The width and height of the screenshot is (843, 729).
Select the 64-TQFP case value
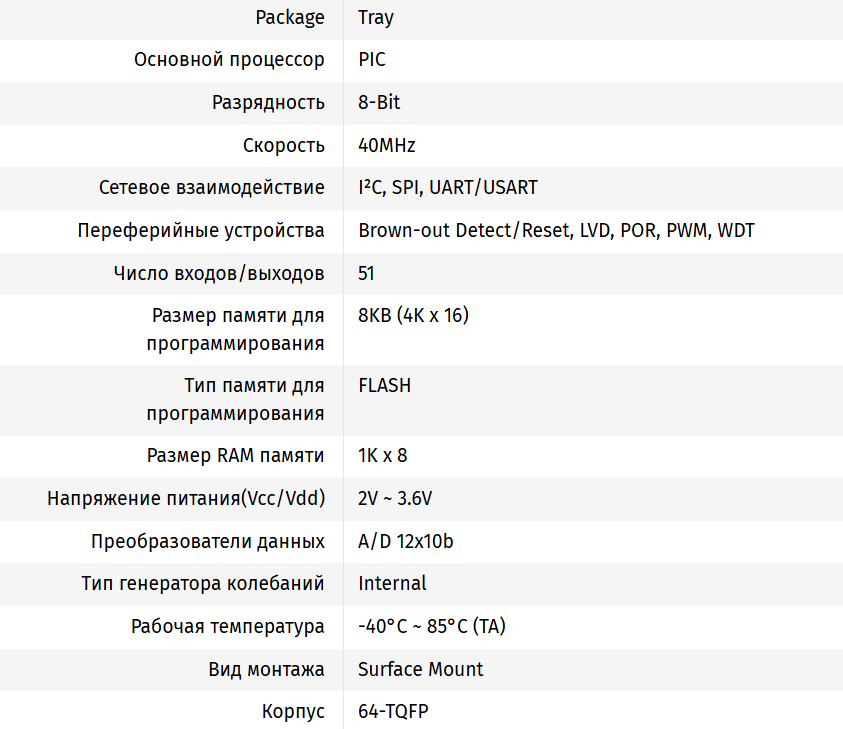[394, 712]
